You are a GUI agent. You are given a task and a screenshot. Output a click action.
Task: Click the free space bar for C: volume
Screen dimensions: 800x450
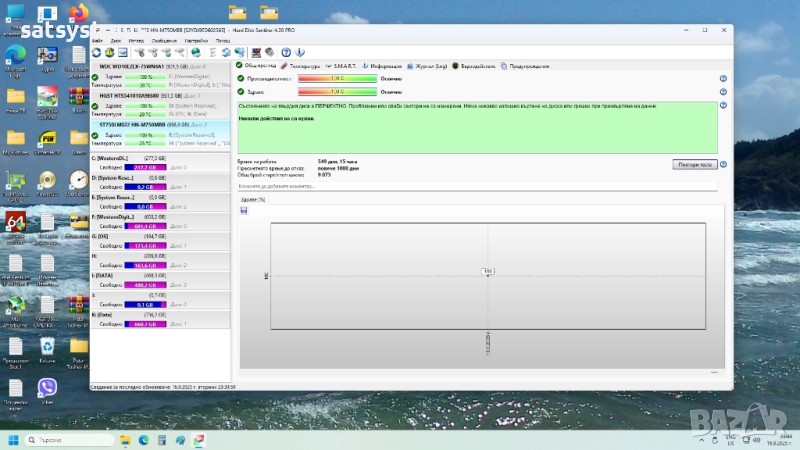(x=144, y=167)
